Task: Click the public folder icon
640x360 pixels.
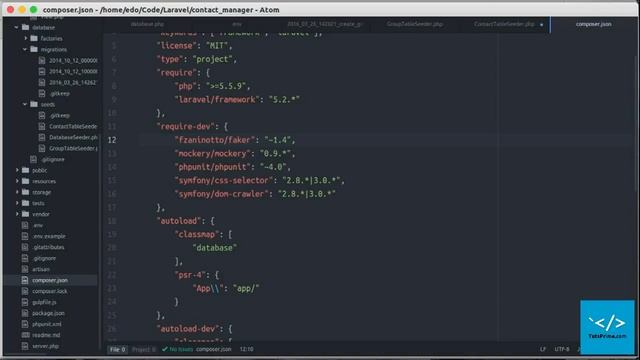Action: point(26,170)
